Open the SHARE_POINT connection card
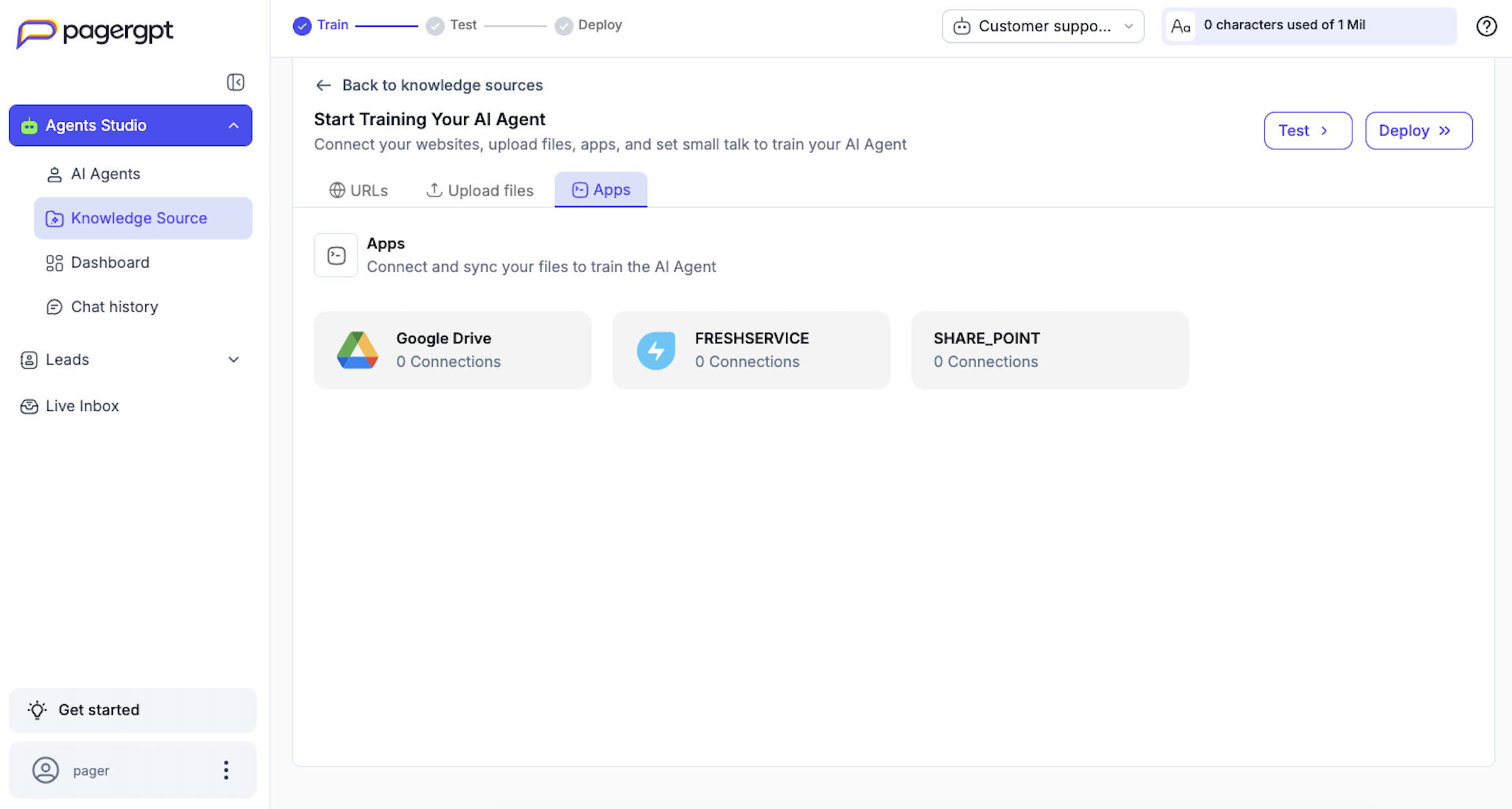This screenshot has height=809, width=1512. [1049, 350]
